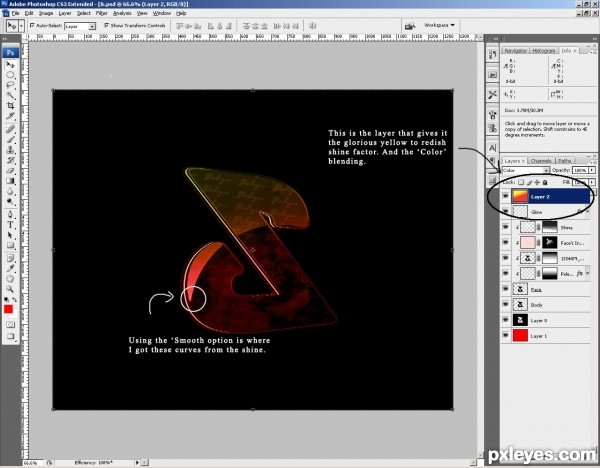The width and height of the screenshot is (600, 468).
Task: Select the Face layer row
Action: click(x=546, y=289)
